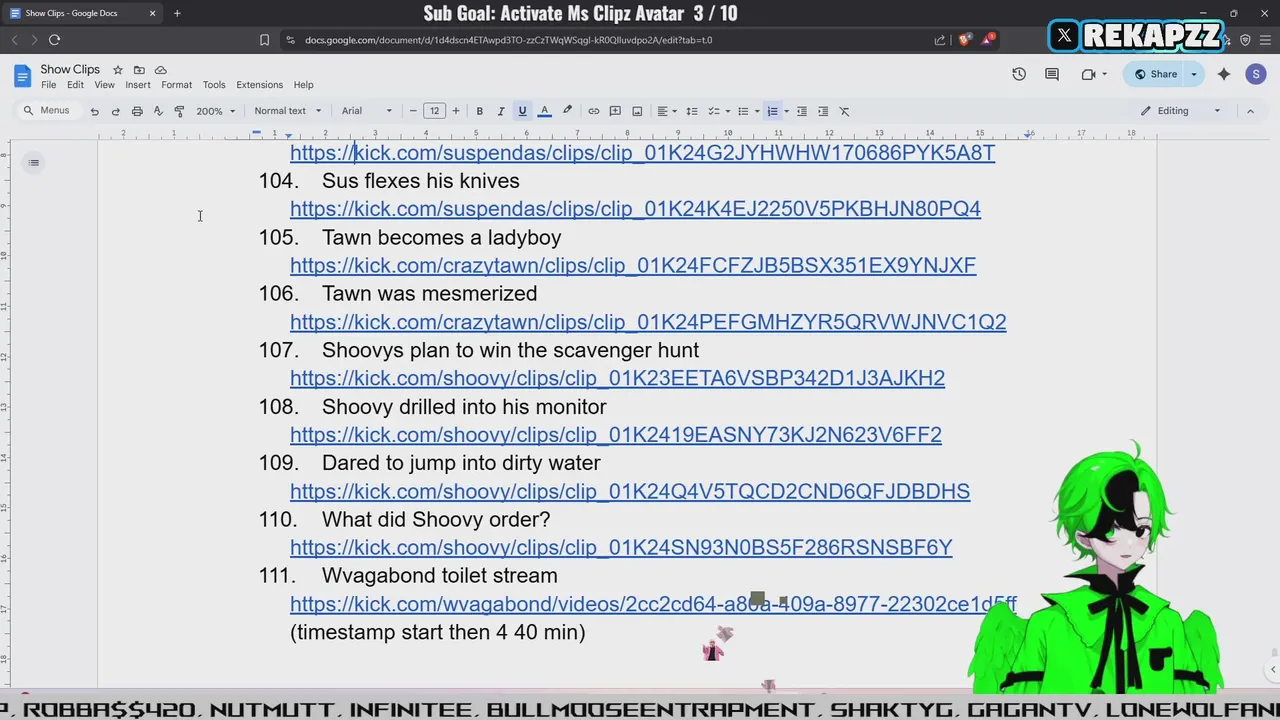
Task: Click the Brave shields icon
Action: coord(964,40)
